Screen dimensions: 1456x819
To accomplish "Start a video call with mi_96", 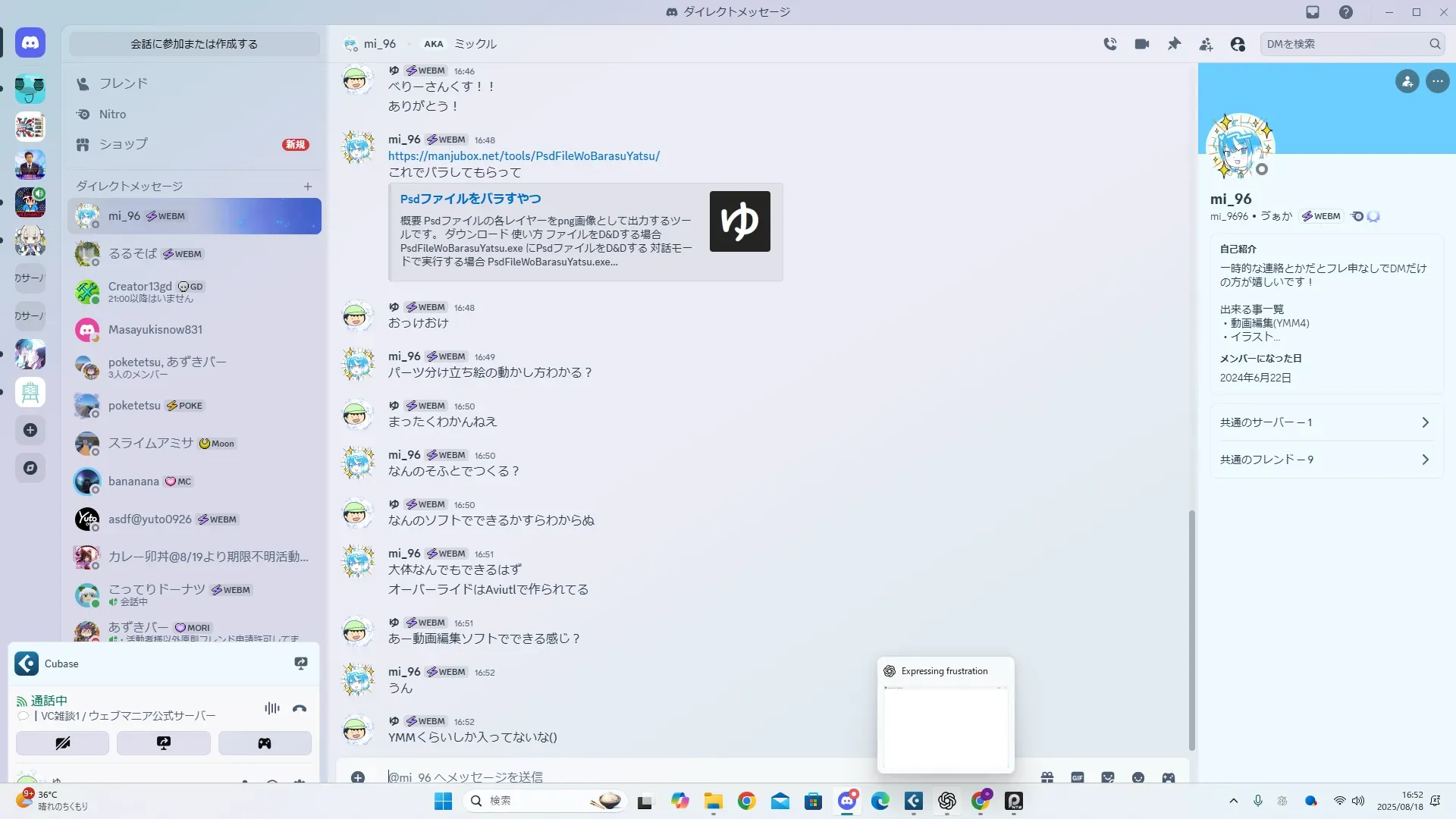I will pyautogui.click(x=1142, y=44).
